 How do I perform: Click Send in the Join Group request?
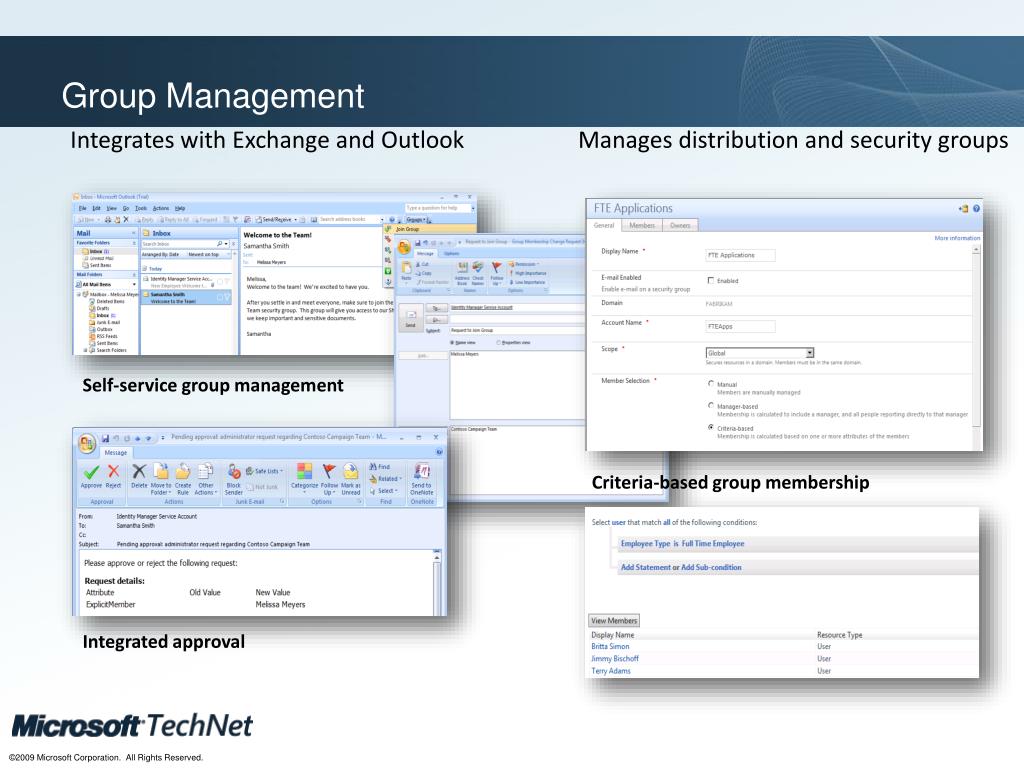(x=411, y=319)
